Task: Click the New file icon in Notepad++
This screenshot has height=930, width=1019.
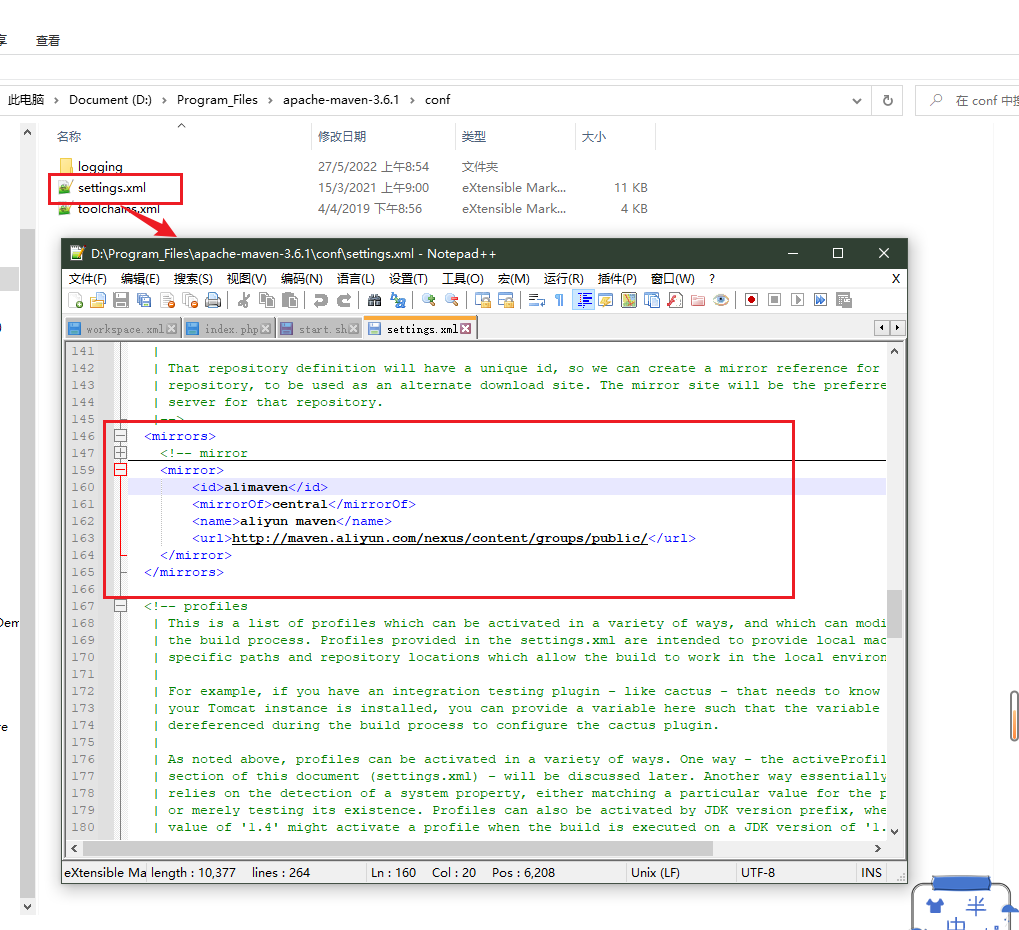Action: coord(75,300)
